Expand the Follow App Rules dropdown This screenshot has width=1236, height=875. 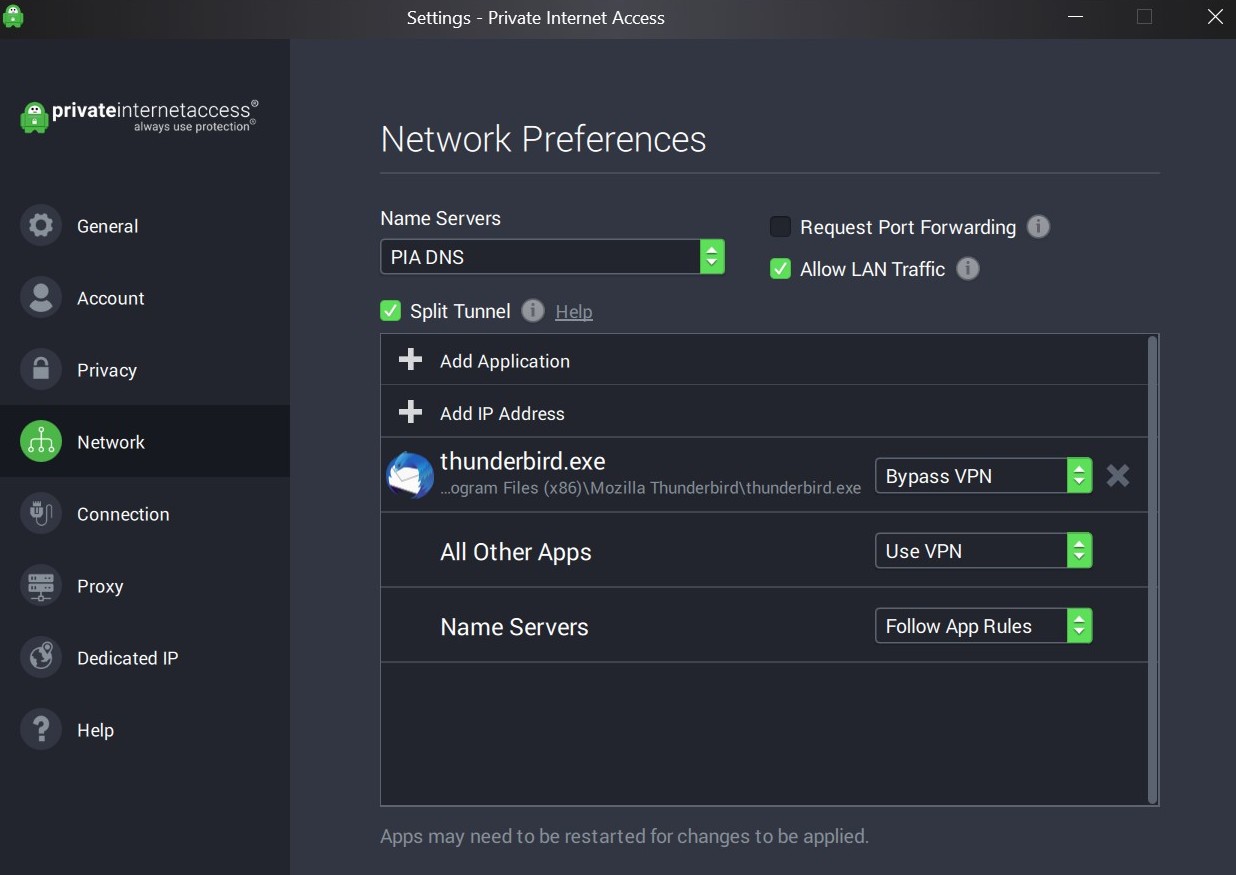tap(983, 626)
